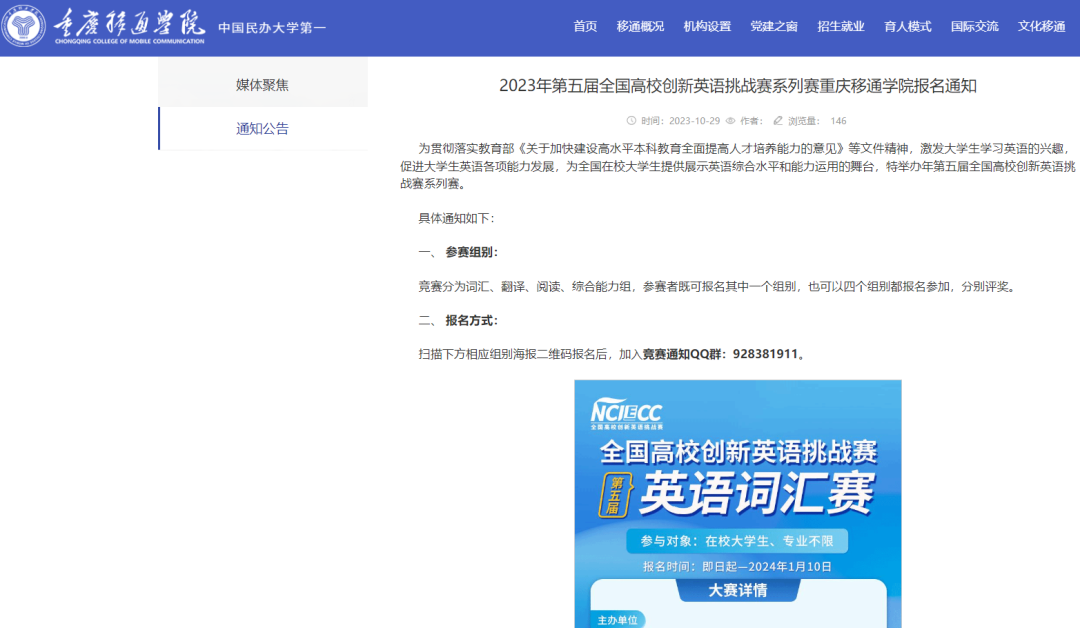Select the 媒体聚焦 sidebar tab
The height and width of the screenshot is (628, 1080).
(x=262, y=85)
